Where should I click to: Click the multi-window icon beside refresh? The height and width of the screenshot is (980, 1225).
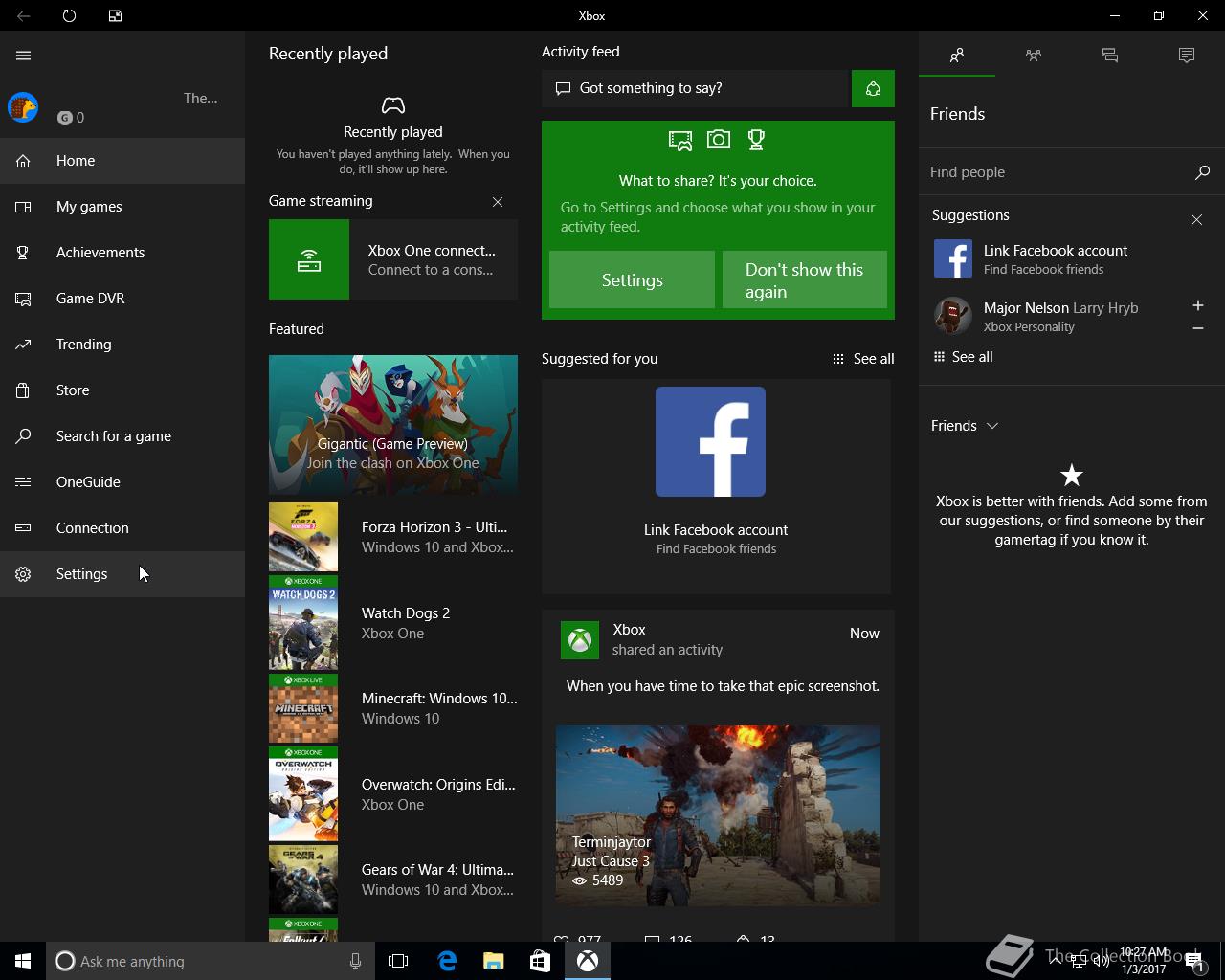115,15
